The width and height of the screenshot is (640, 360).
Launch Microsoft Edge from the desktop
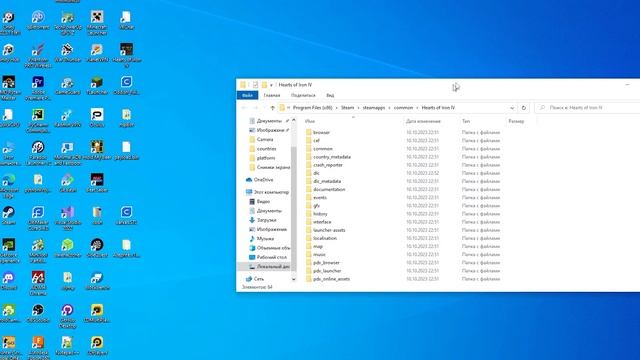pos(9,186)
